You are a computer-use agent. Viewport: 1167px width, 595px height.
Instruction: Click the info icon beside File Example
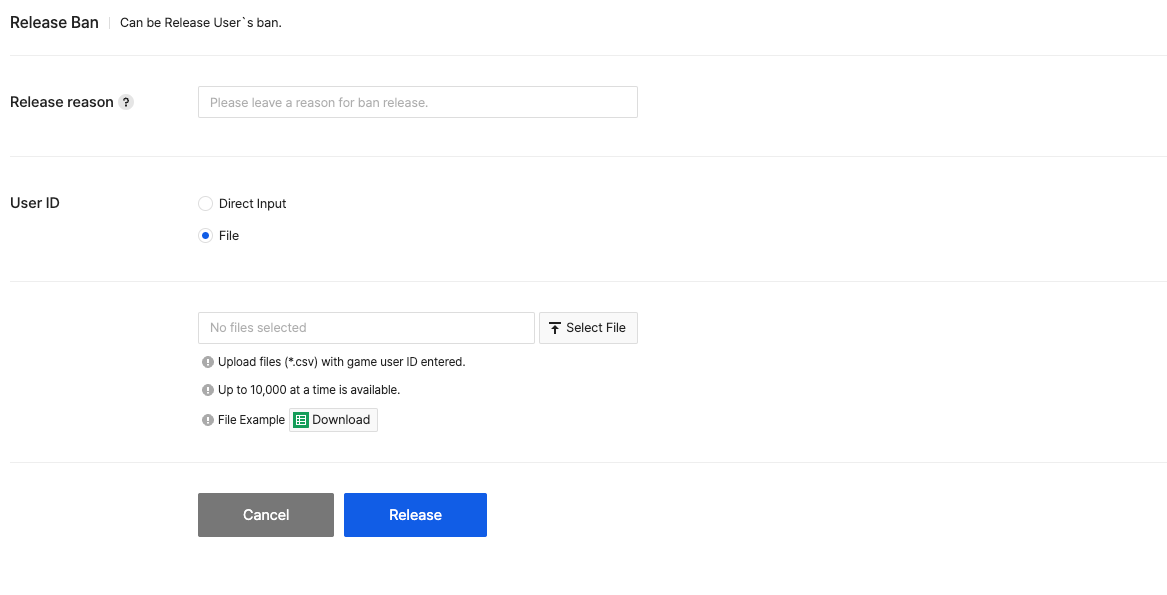(208, 420)
